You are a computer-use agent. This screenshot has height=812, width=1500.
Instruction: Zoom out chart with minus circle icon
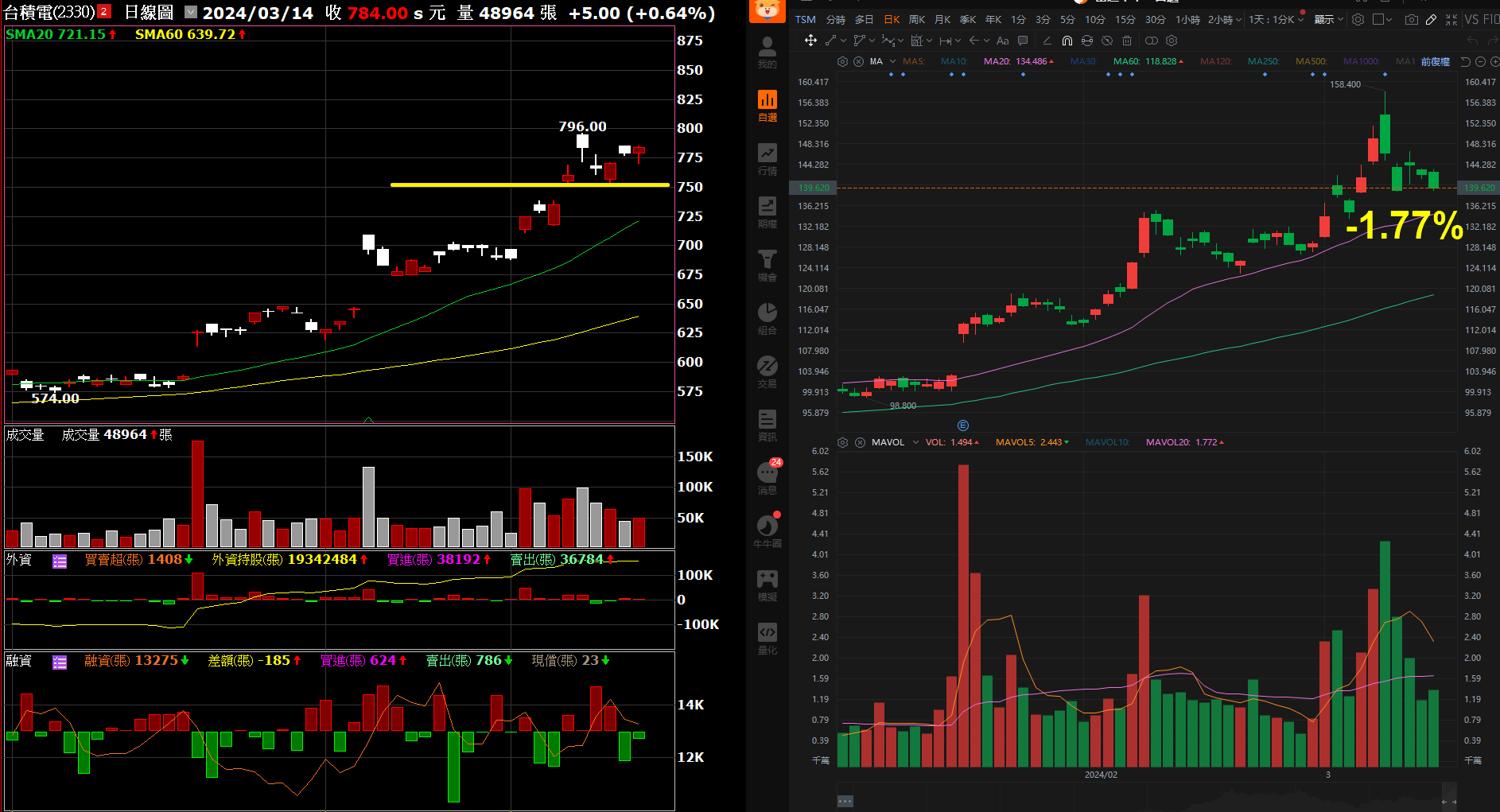pyautogui.click(x=1480, y=61)
